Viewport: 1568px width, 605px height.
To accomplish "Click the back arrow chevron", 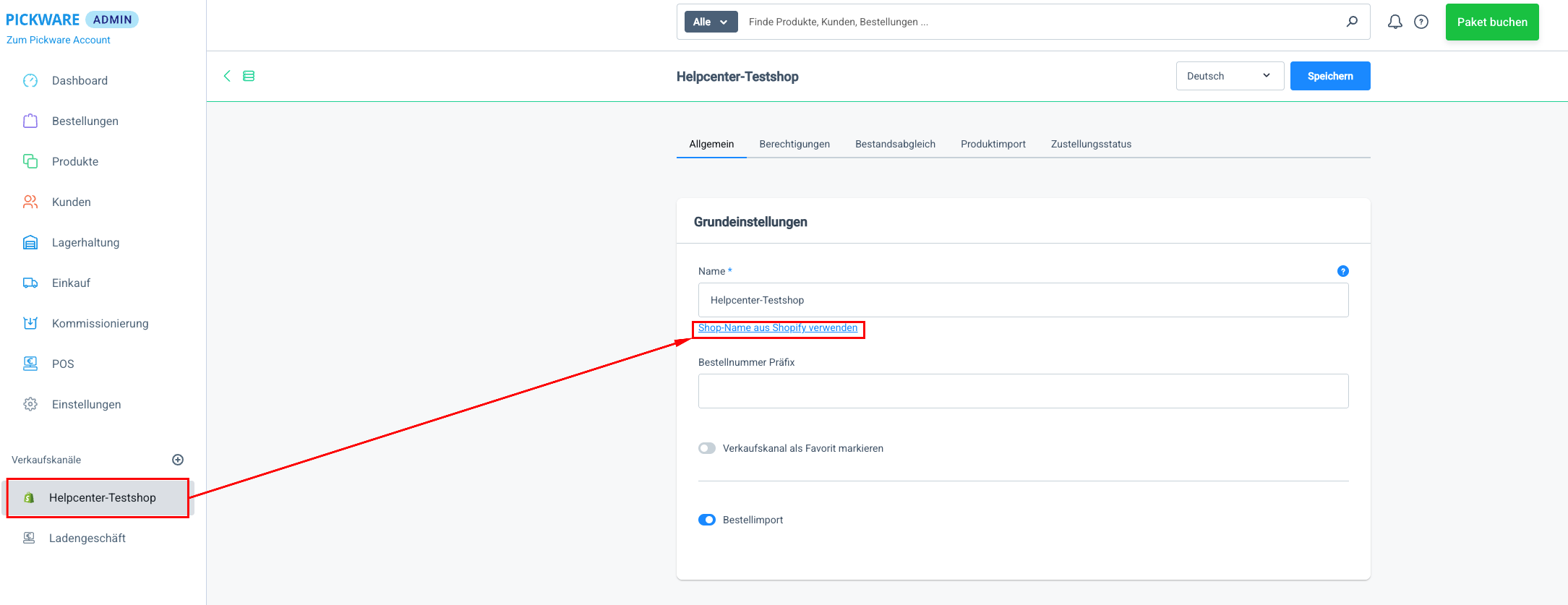I will [x=227, y=76].
